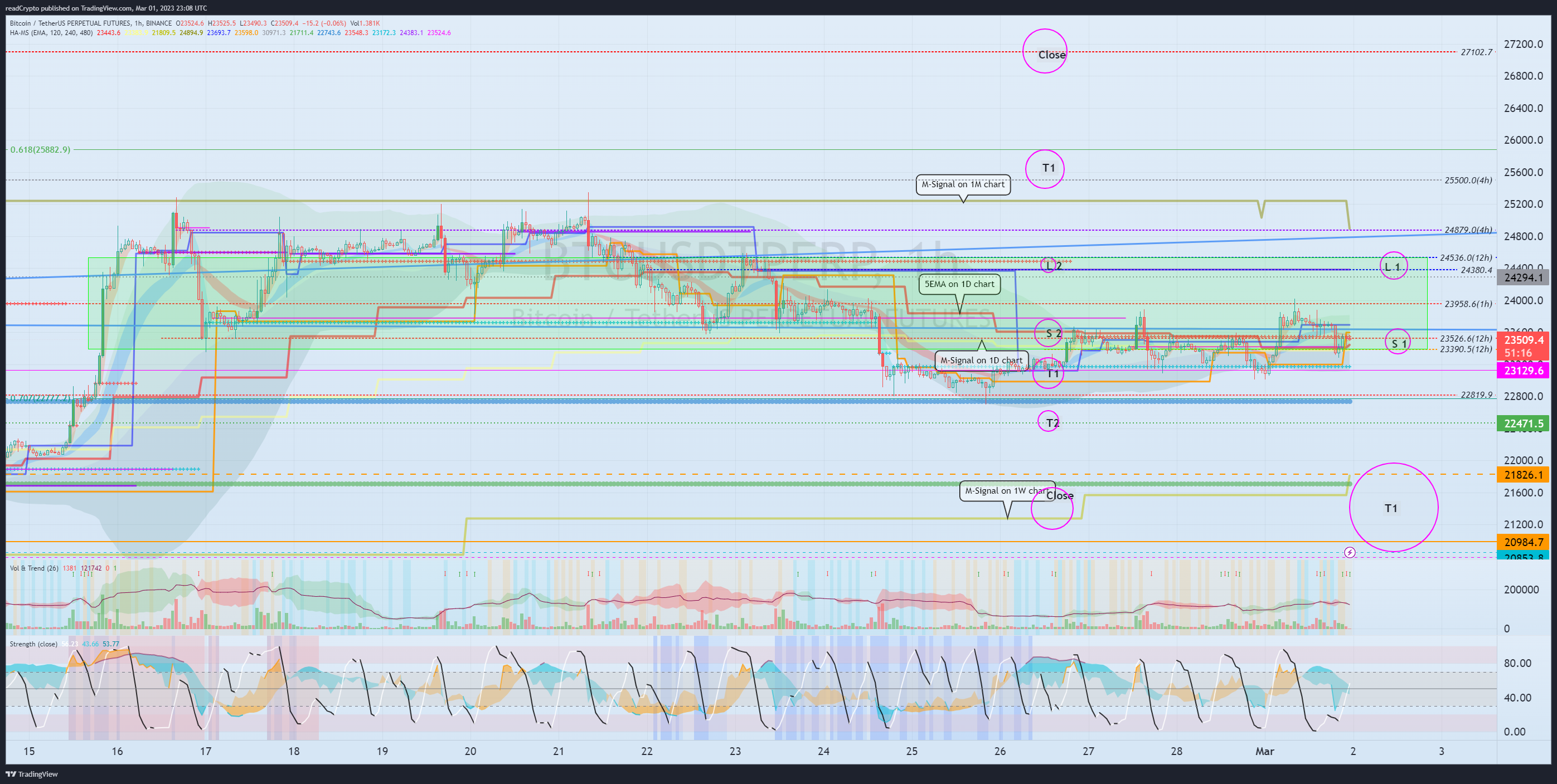Click the green 22471.5 price label

click(1523, 423)
